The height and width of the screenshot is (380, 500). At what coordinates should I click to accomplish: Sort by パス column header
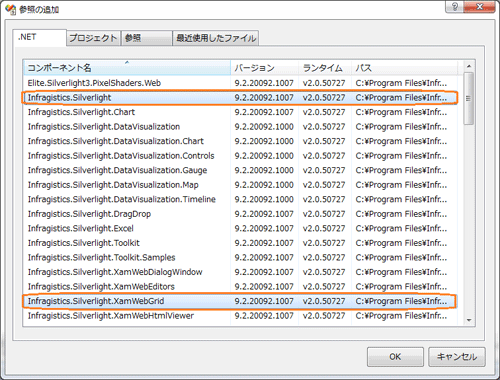[x=404, y=68]
